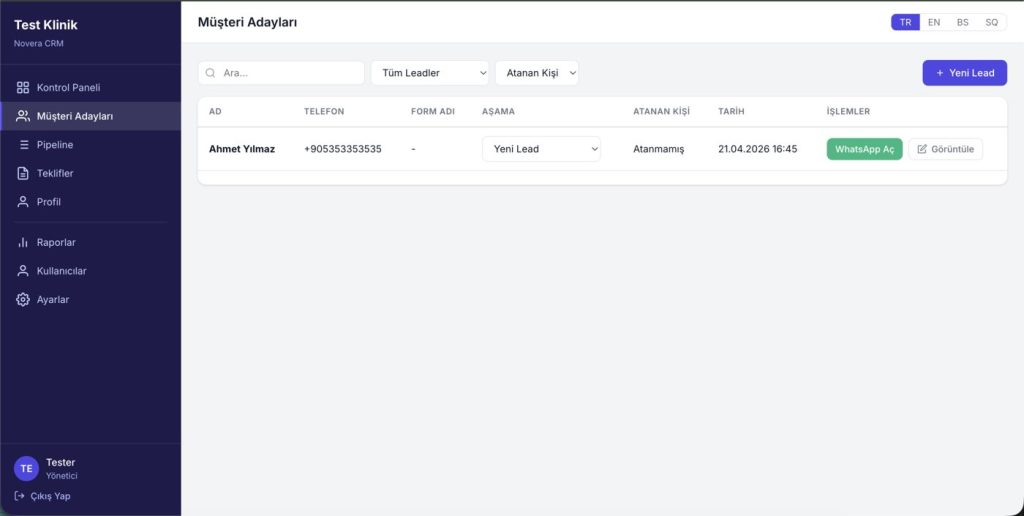Open Ahmet Yılmaz's Yeni Lead stage dropdown
The width and height of the screenshot is (1024, 516).
[x=541, y=149]
